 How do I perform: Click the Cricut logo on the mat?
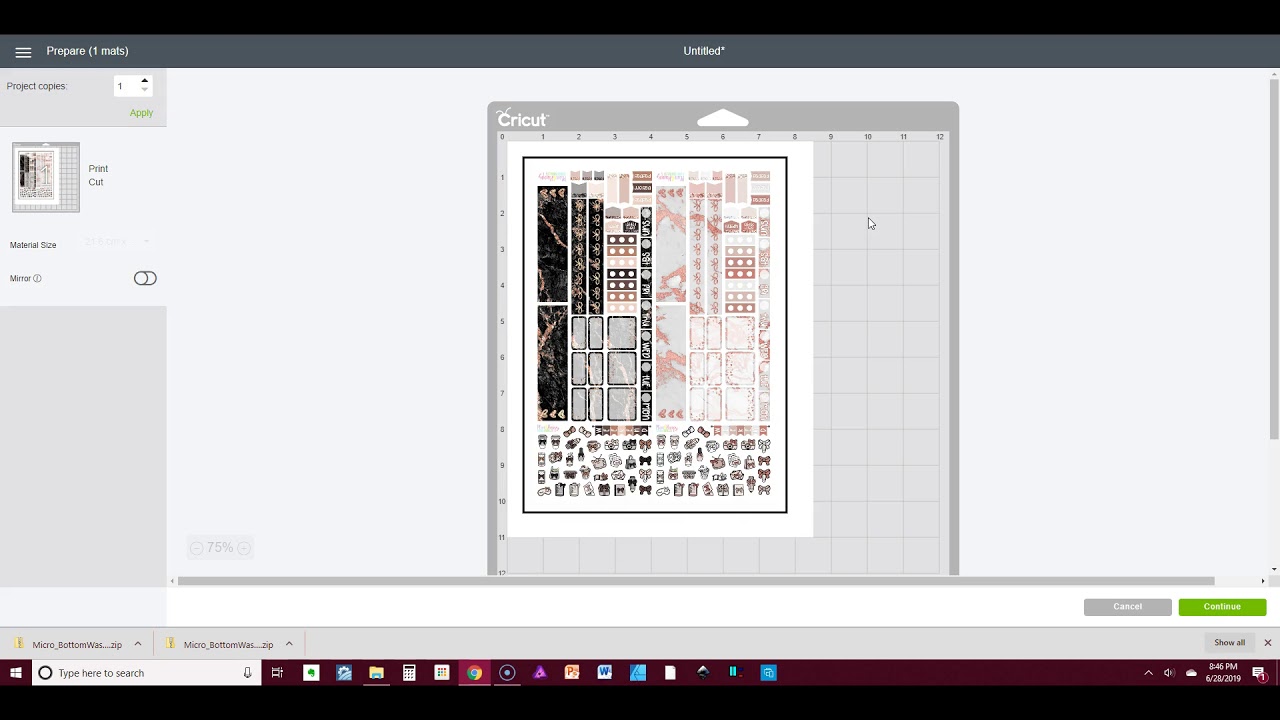tap(521, 118)
